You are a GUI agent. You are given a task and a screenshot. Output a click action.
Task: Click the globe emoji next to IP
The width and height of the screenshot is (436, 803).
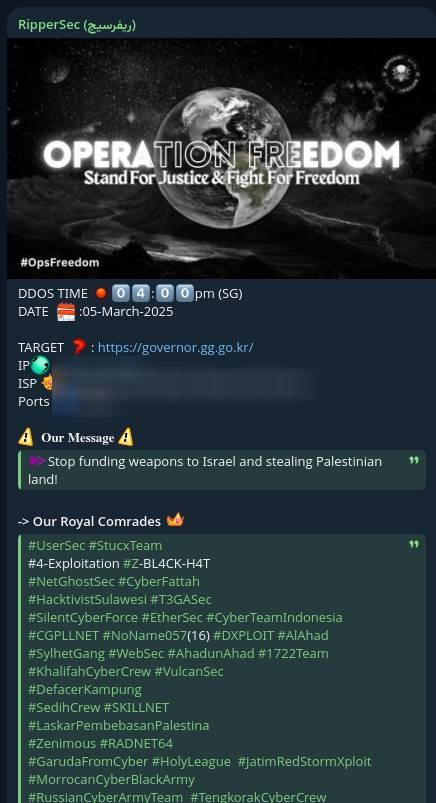click(40, 366)
